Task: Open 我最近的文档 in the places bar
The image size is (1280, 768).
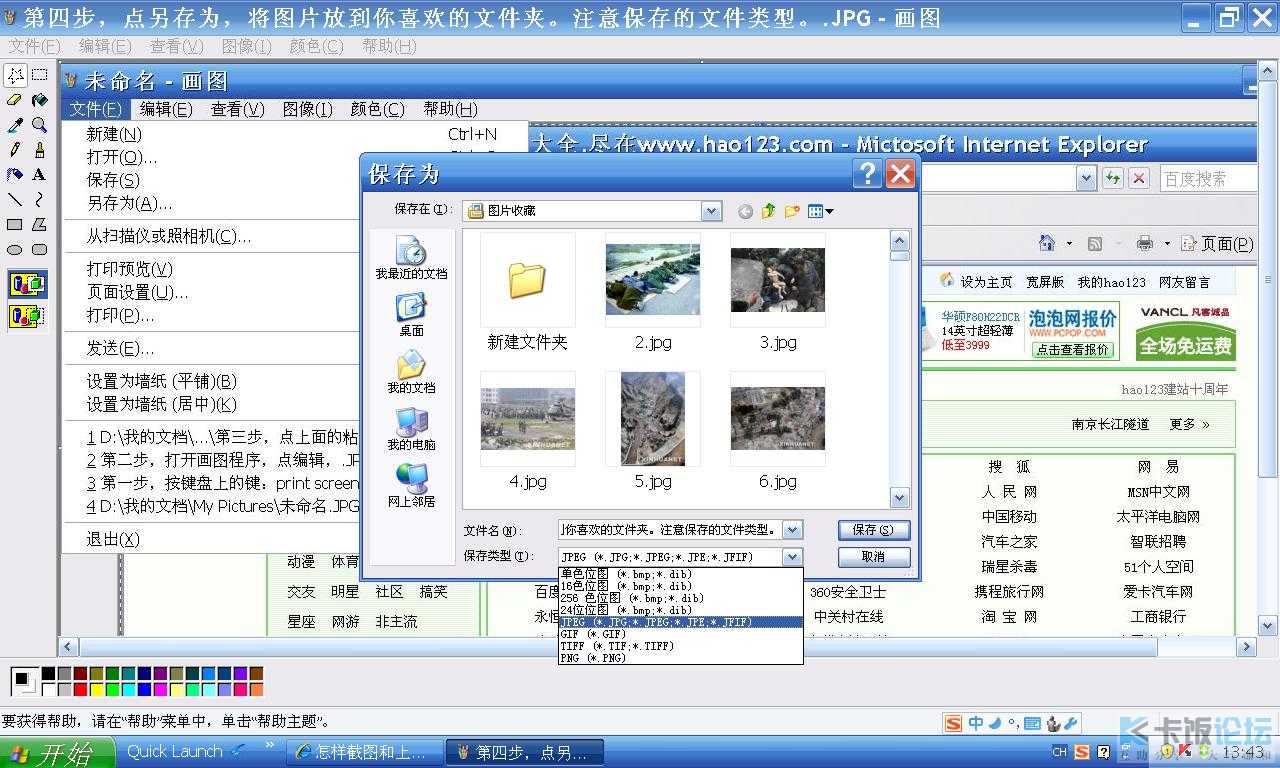Action: (x=411, y=257)
